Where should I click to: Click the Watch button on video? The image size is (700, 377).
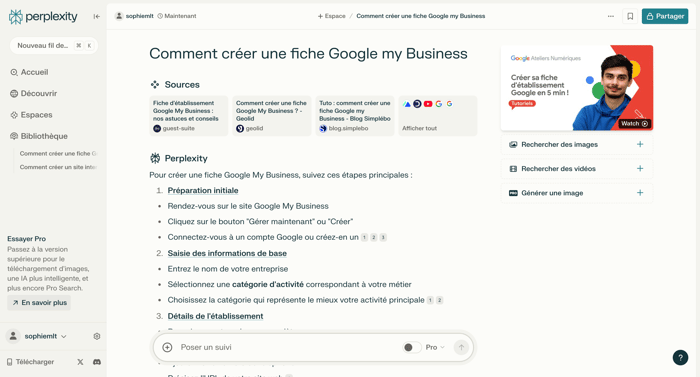(x=634, y=124)
